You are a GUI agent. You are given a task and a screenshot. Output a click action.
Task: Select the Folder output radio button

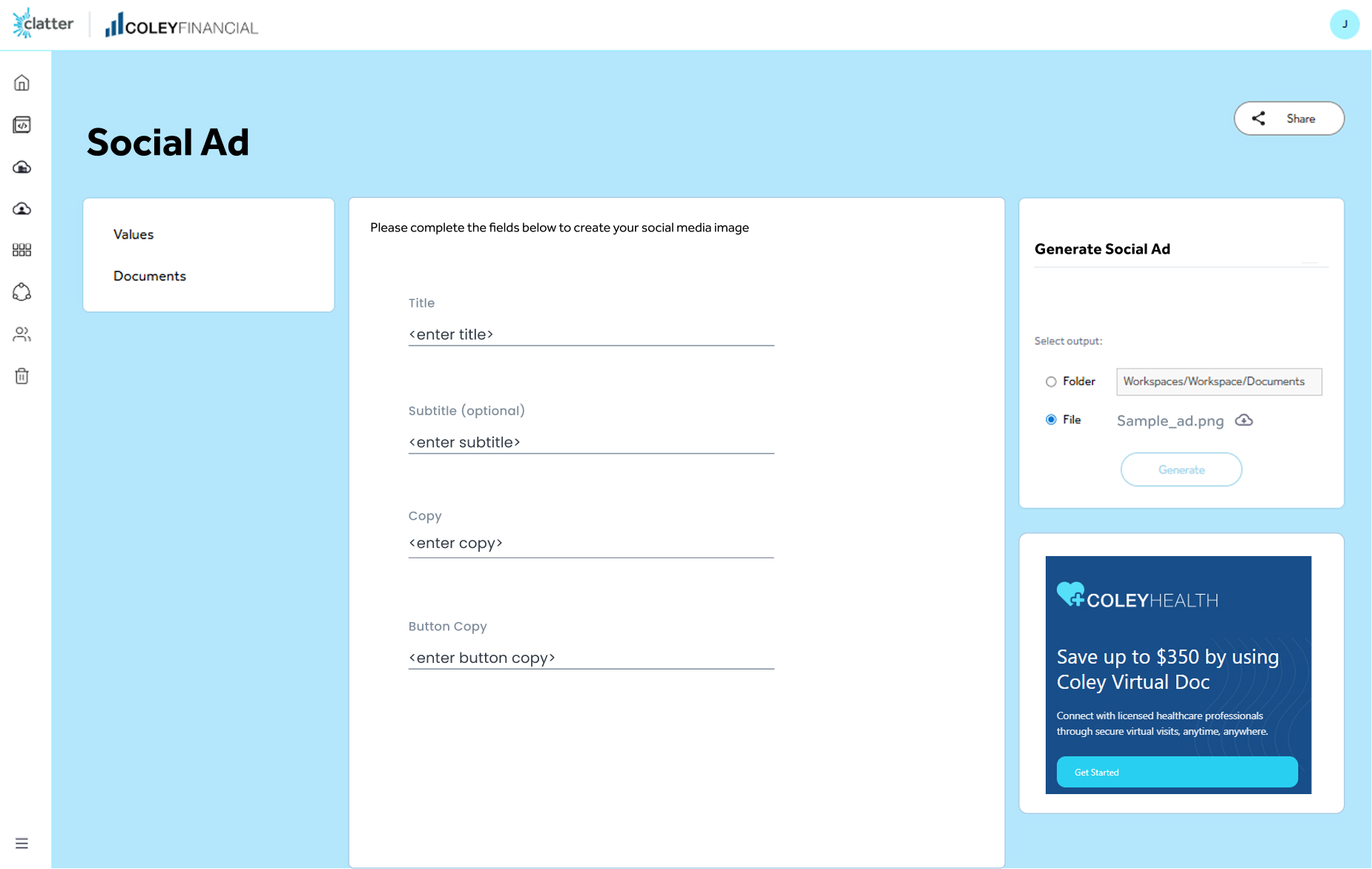click(1051, 382)
